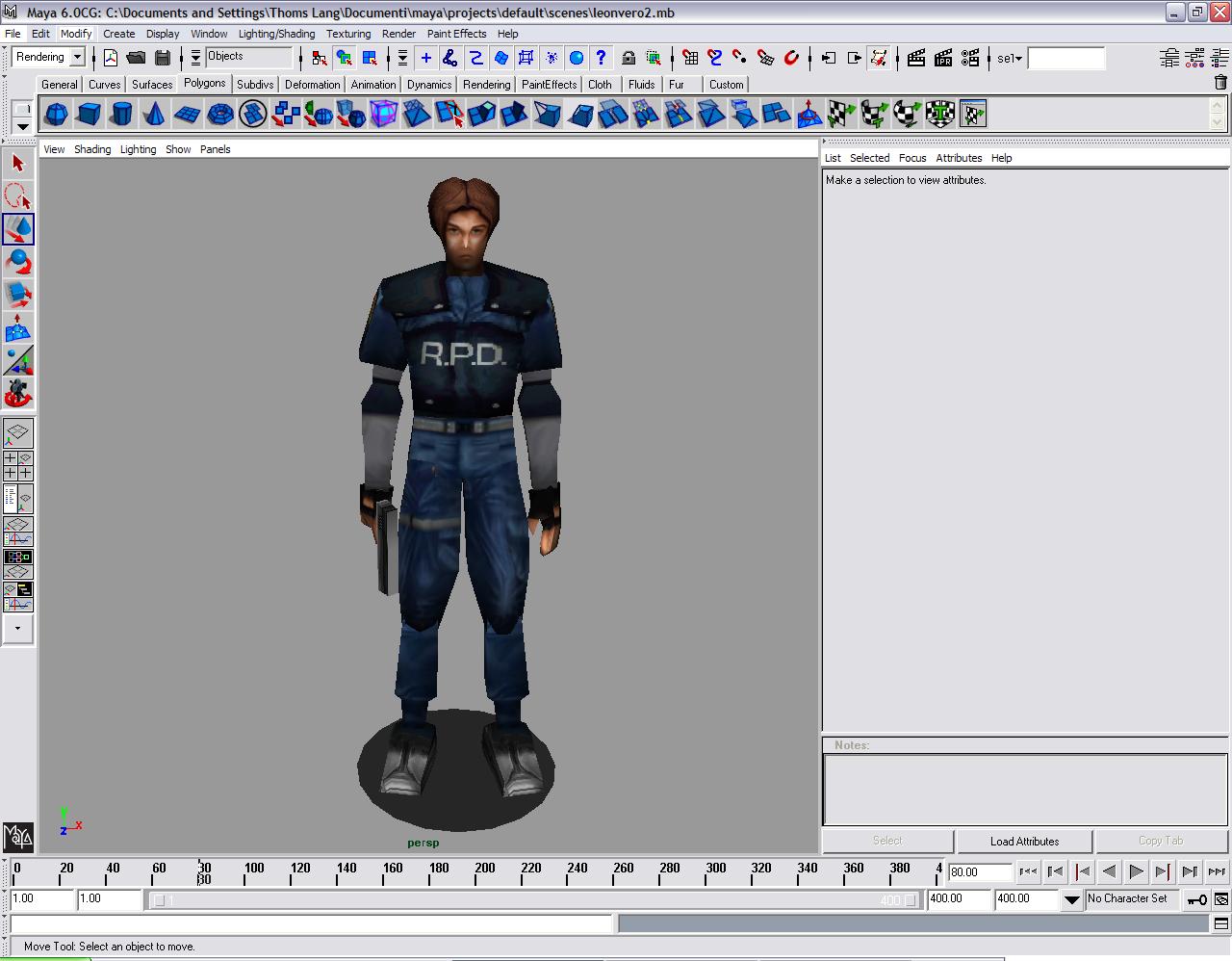This screenshot has height=961, width=1232.
Task: Create a polygon cone from the shelf
Action: [154, 115]
